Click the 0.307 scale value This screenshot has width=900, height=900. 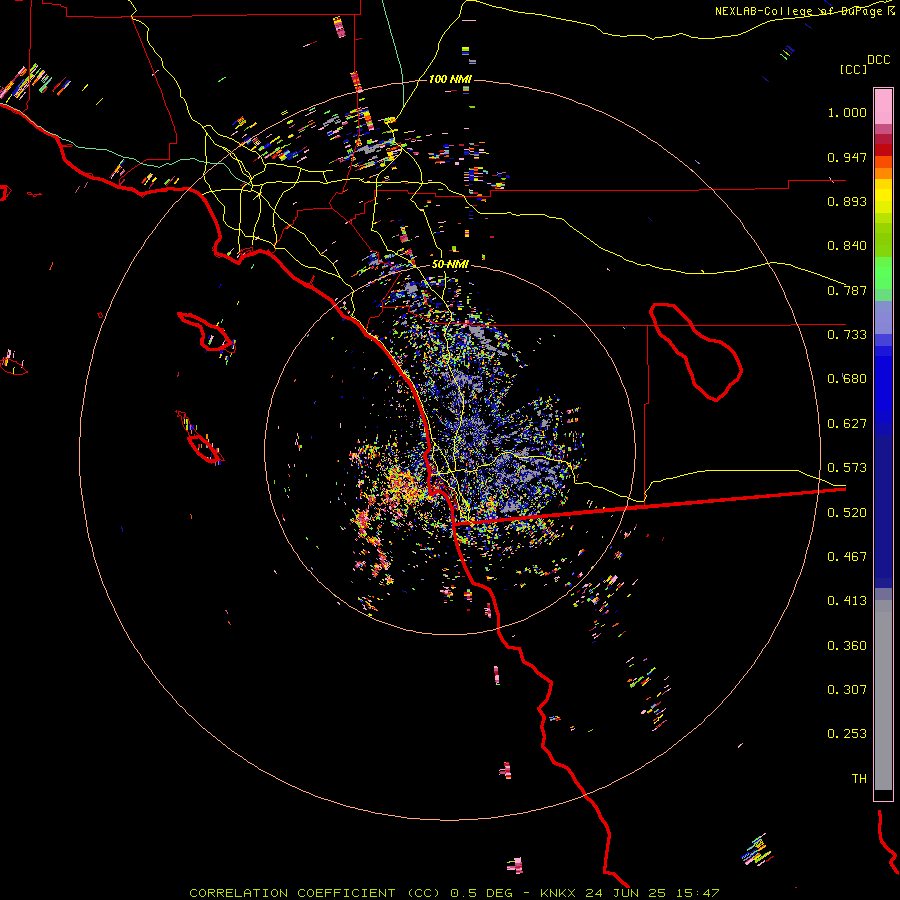click(x=847, y=690)
